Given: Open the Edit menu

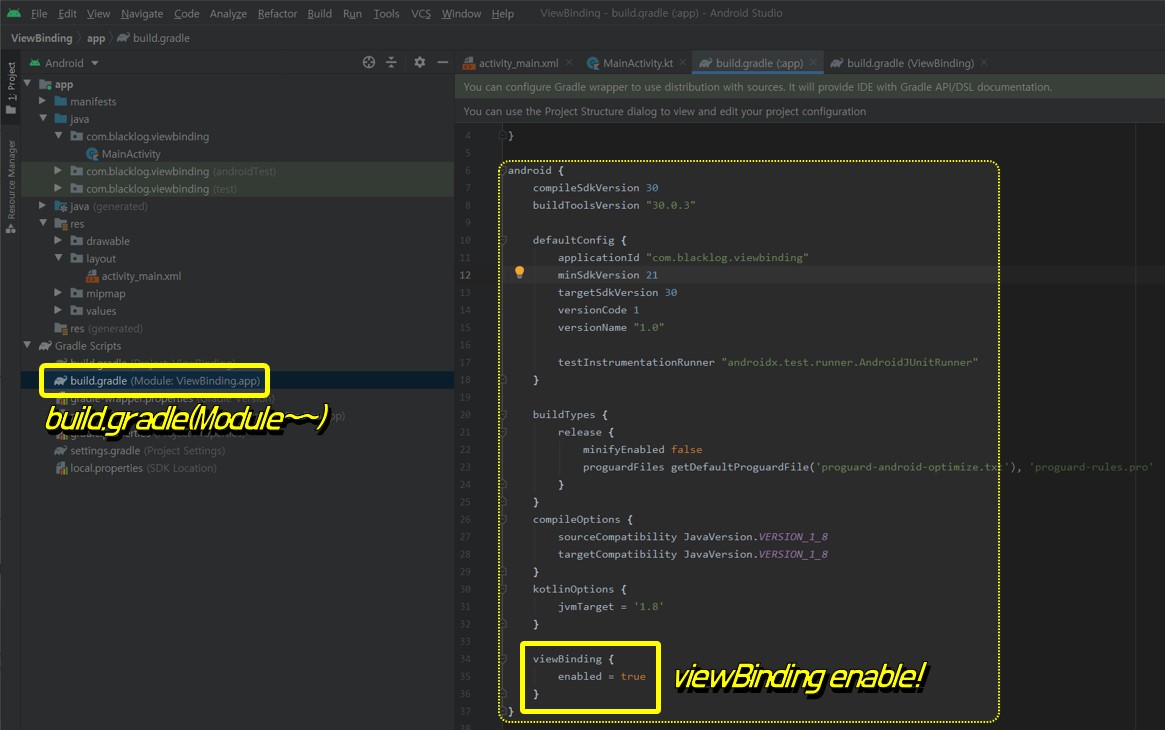Looking at the screenshot, I should tap(67, 13).
